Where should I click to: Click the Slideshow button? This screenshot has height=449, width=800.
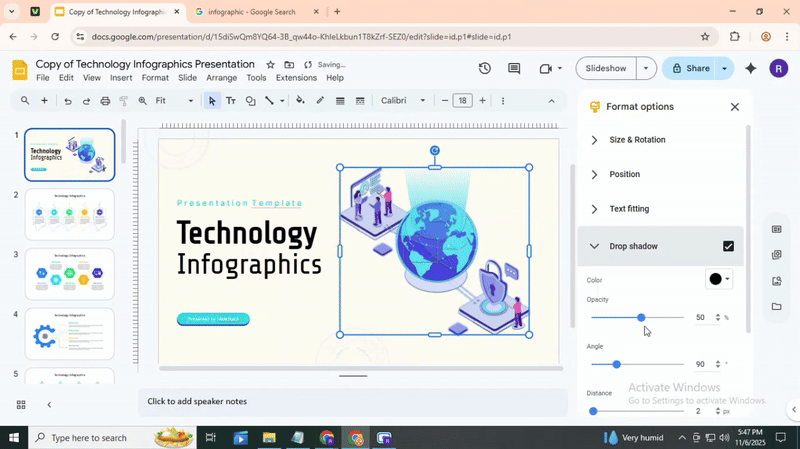[606, 69]
